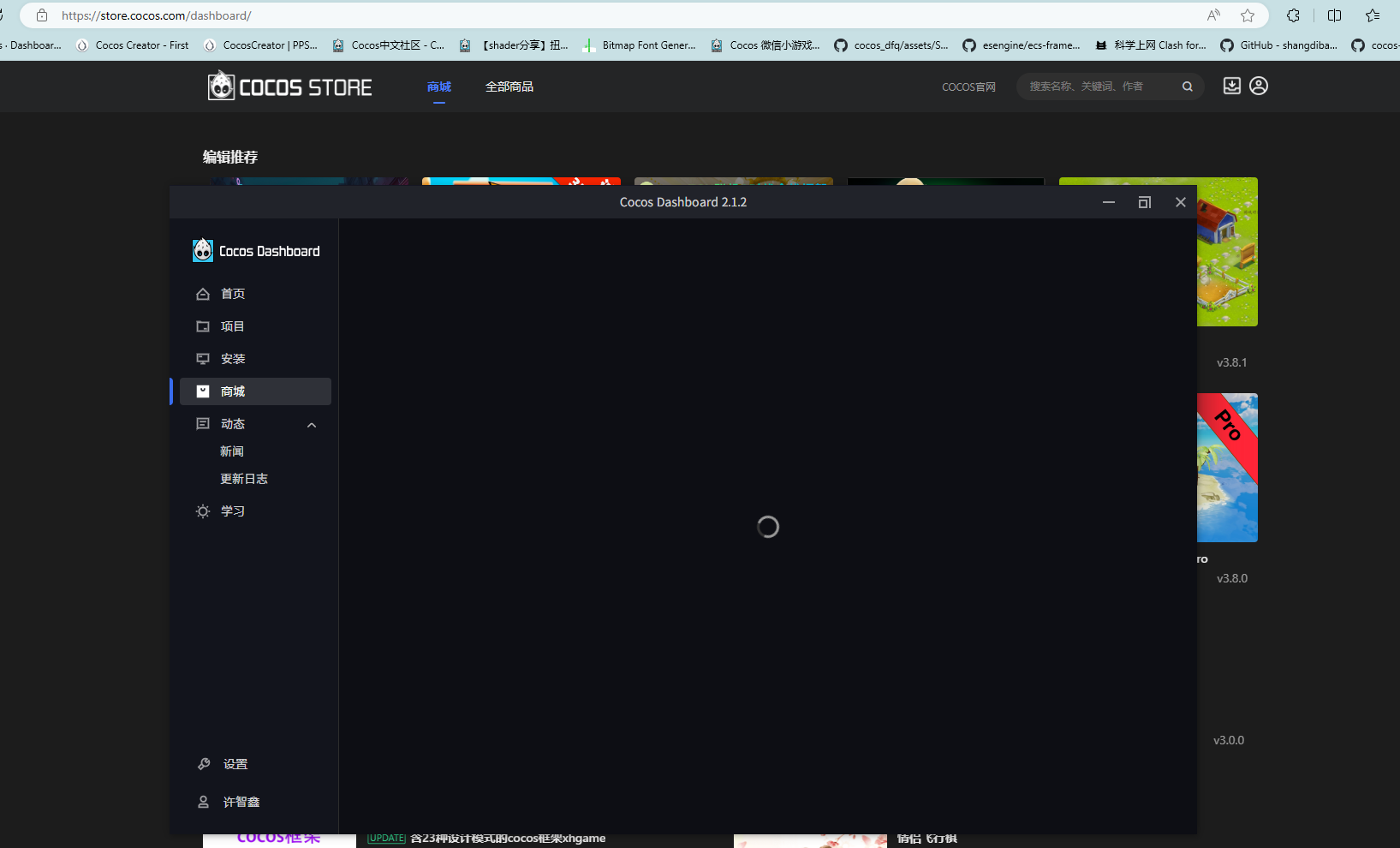This screenshot has width=1400, height=848.
Task: Open the Bitmap Font Gener bookmark
Action: click(x=639, y=45)
